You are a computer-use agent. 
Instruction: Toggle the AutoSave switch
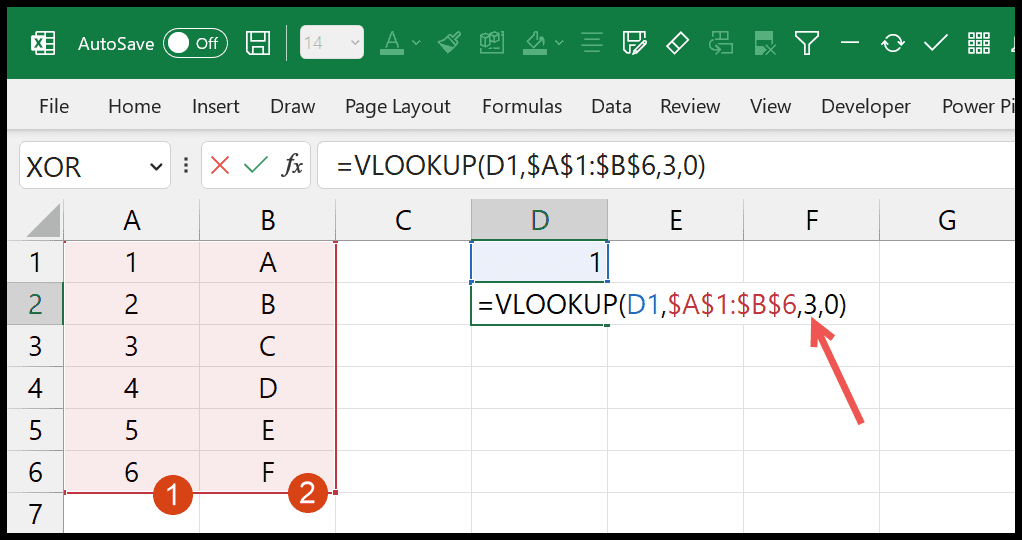[x=195, y=44]
